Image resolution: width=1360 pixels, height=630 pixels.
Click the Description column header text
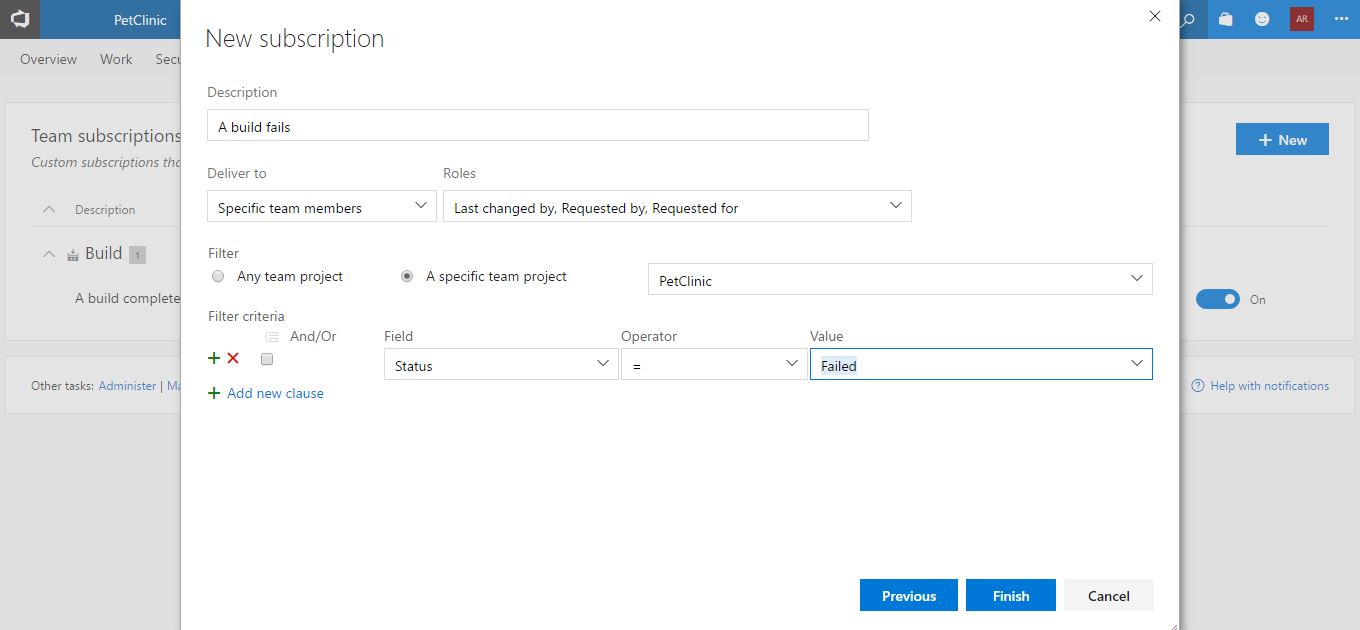point(105,210)
